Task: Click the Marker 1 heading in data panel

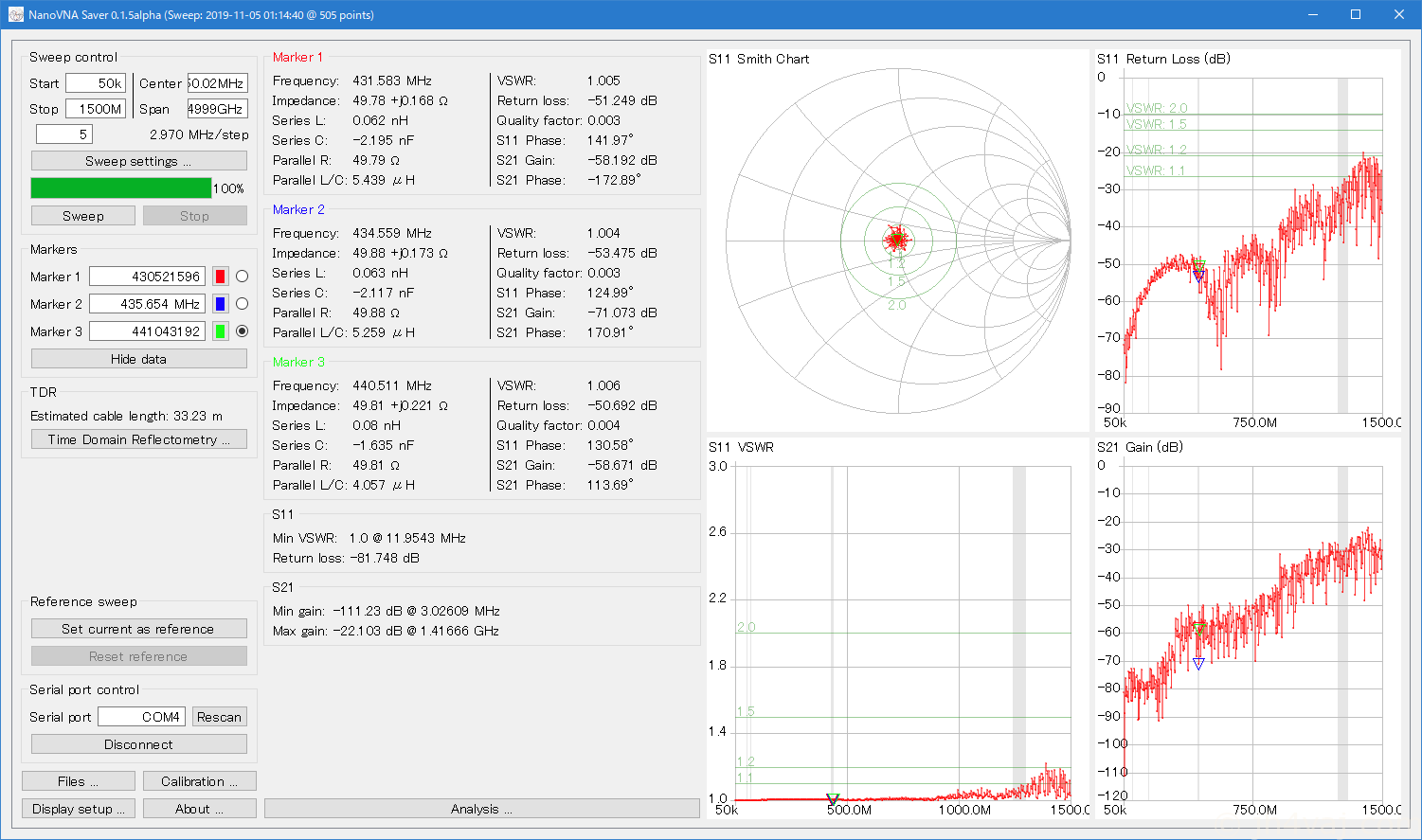Action: [297, 57]
